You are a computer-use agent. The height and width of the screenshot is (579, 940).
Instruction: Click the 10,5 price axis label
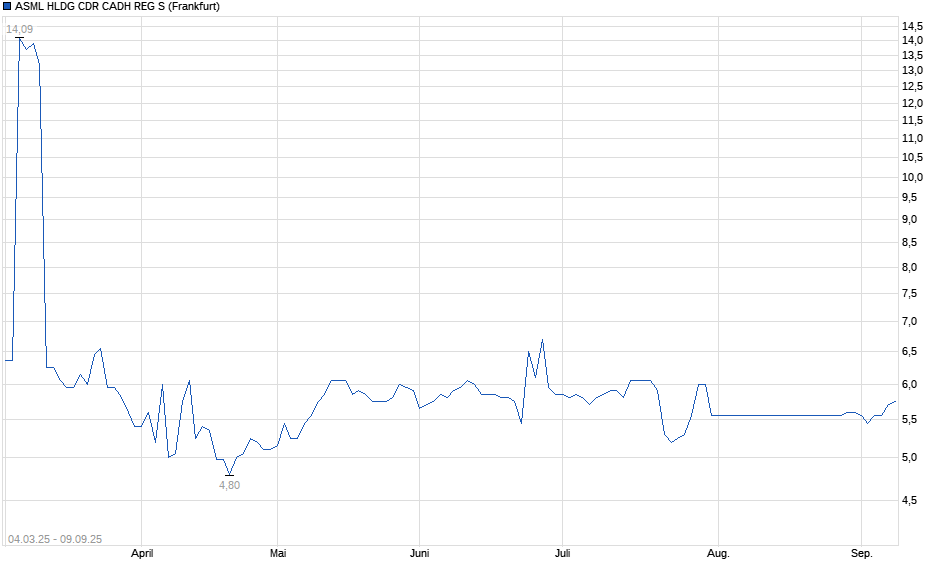[x=912, y=158]
